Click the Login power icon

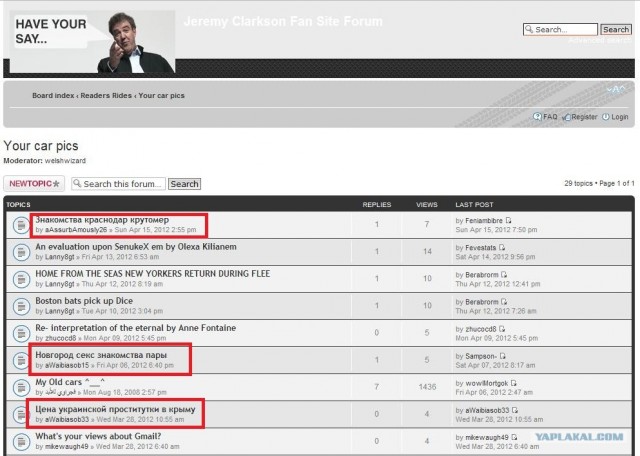[x=606, y=117]
